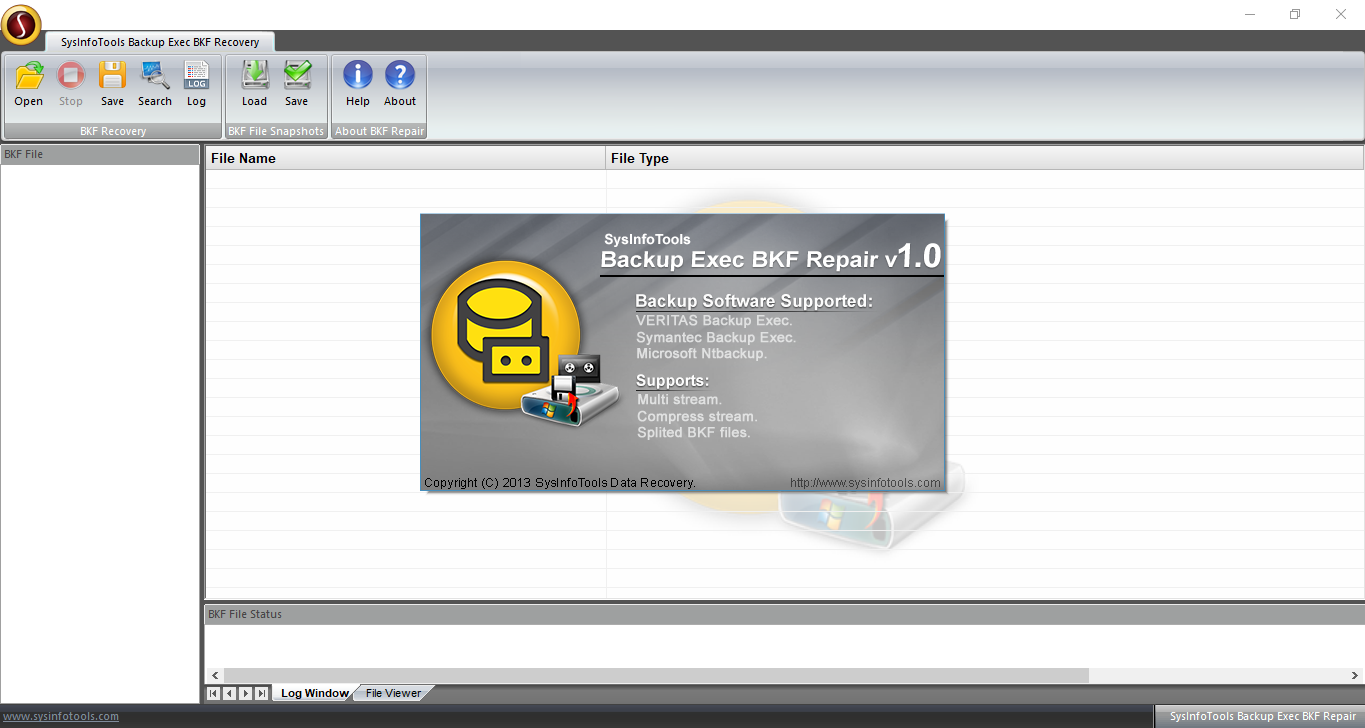
Task: Switch to the Log Window tab
Action: click(x=314, y=693)
